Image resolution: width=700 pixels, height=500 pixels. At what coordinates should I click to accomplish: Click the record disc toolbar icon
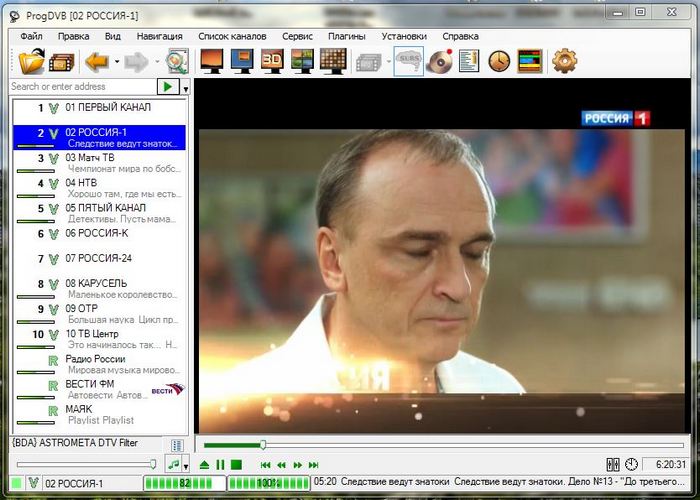[439, 62]
